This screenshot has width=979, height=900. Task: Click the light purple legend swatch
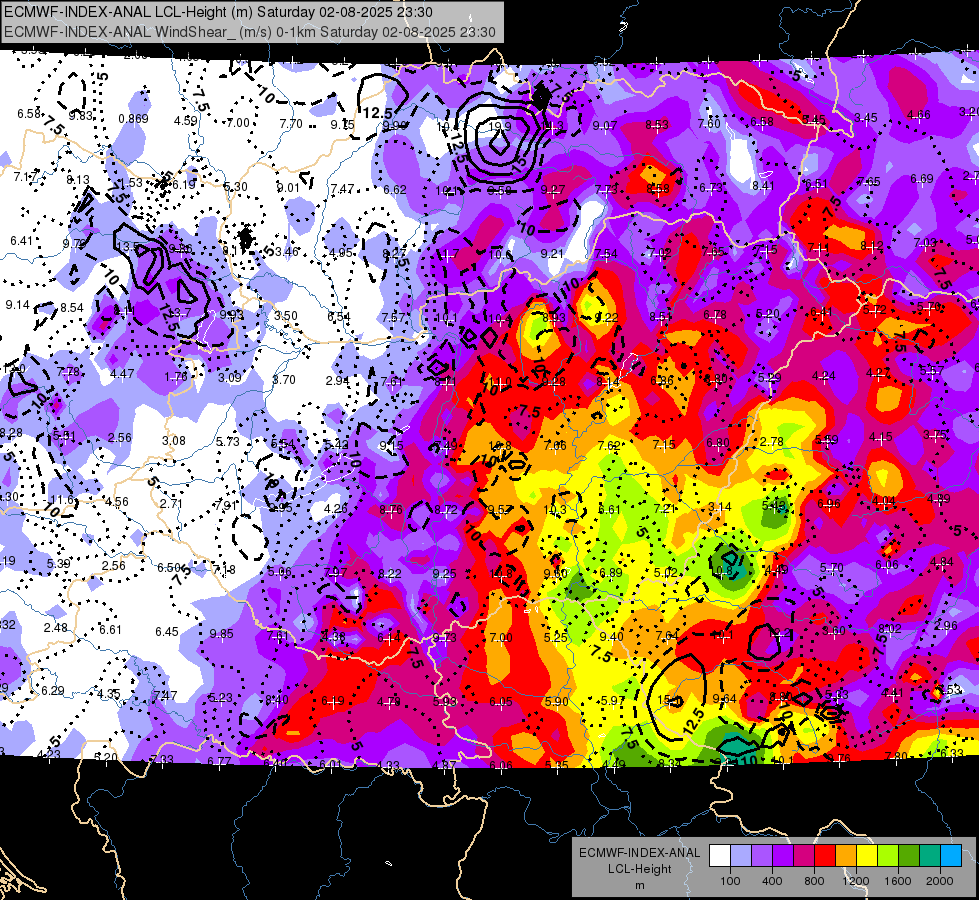pyautogui.click(x=762, y=856)
